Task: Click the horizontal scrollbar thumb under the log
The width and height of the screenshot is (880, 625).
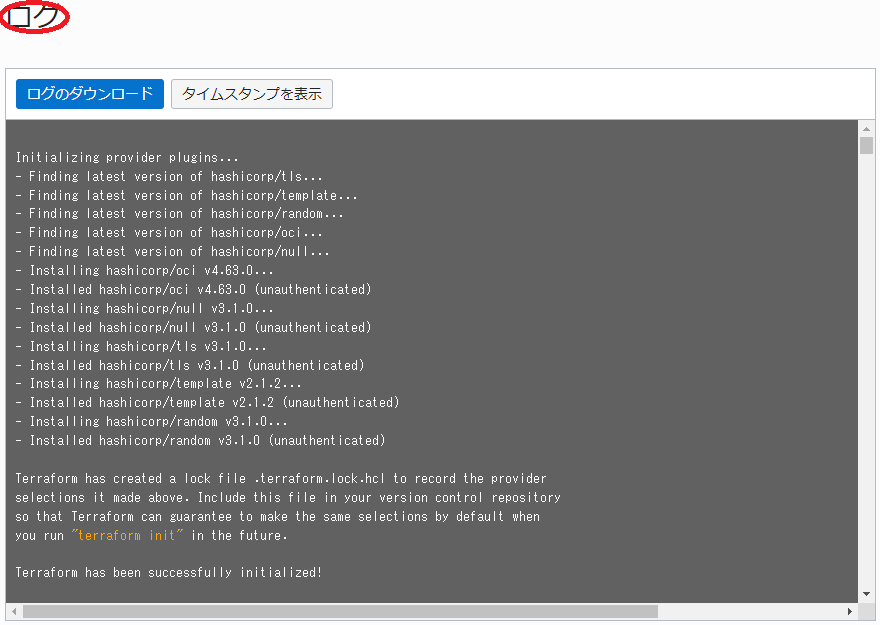Action: point(340,611)
